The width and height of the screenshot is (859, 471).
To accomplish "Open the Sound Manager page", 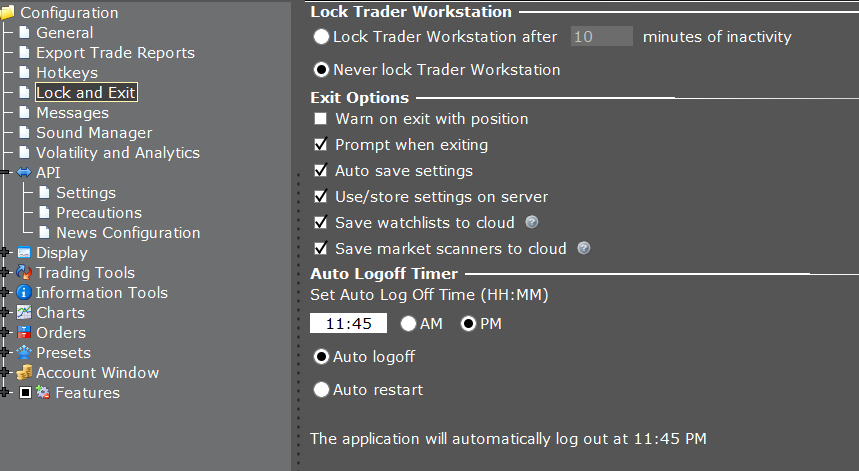I will 93,133.
